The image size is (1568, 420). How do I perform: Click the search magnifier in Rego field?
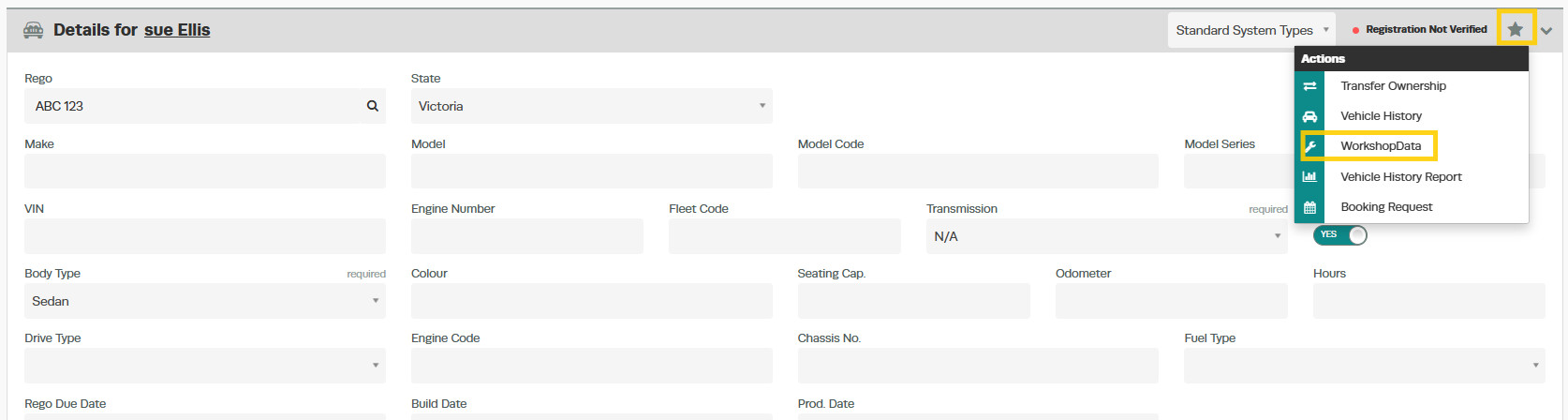(373, 106)
